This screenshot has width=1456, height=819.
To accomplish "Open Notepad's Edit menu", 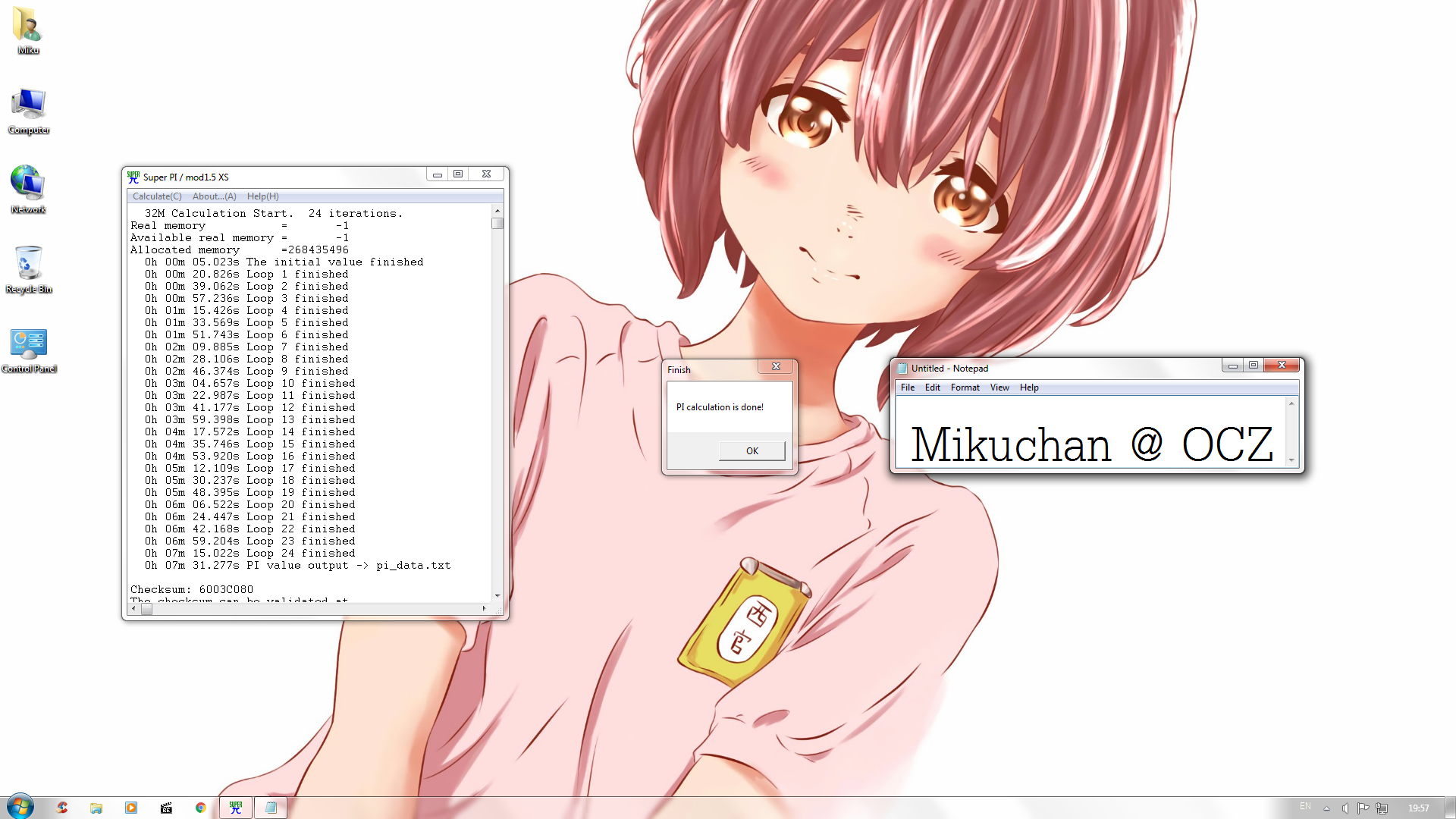I will point(933,388).
